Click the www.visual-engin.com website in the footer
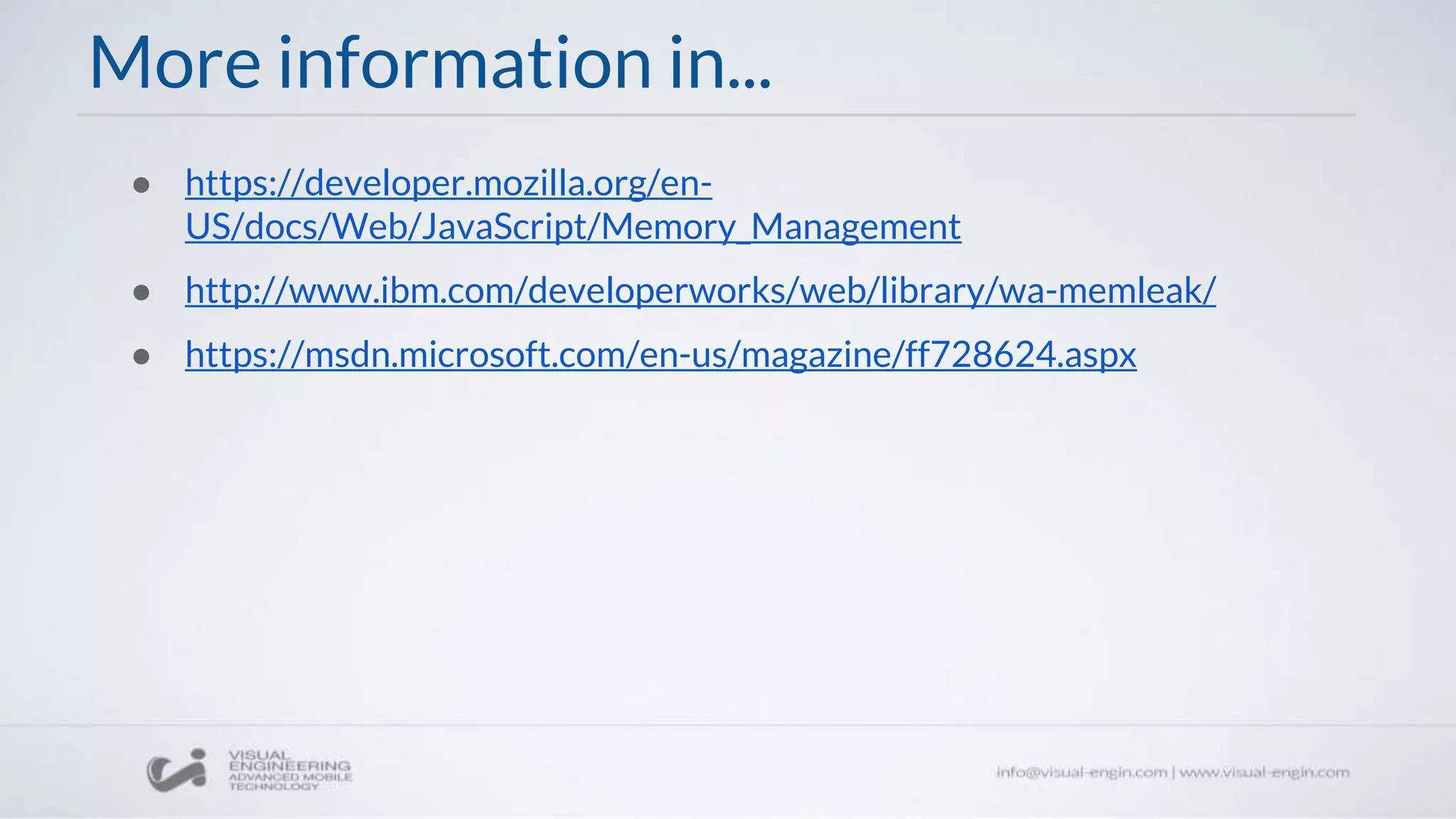The image size is (1456, 819). (x=1264, y=772)
